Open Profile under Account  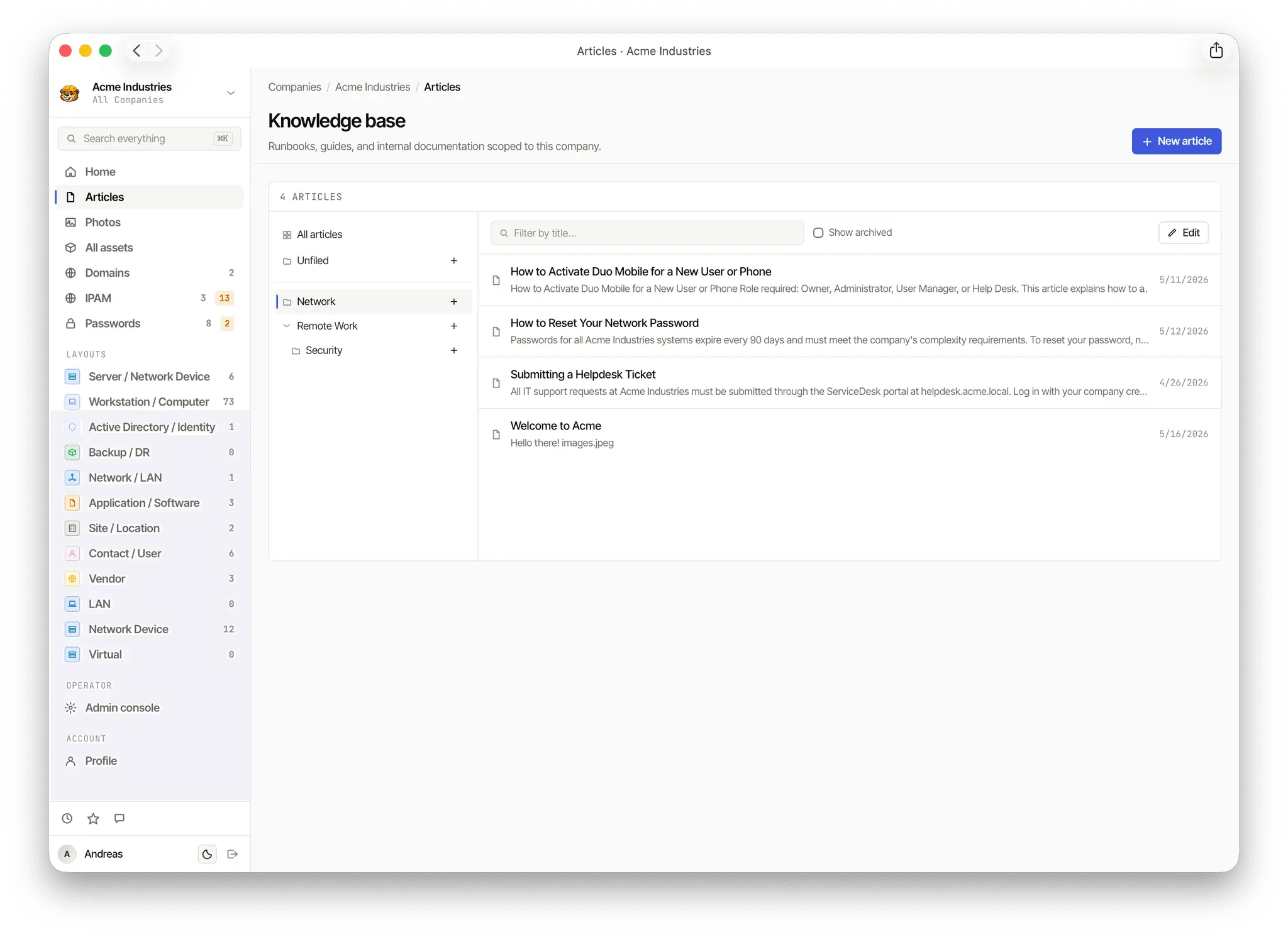pyautogui.click(x=150, y=761)
